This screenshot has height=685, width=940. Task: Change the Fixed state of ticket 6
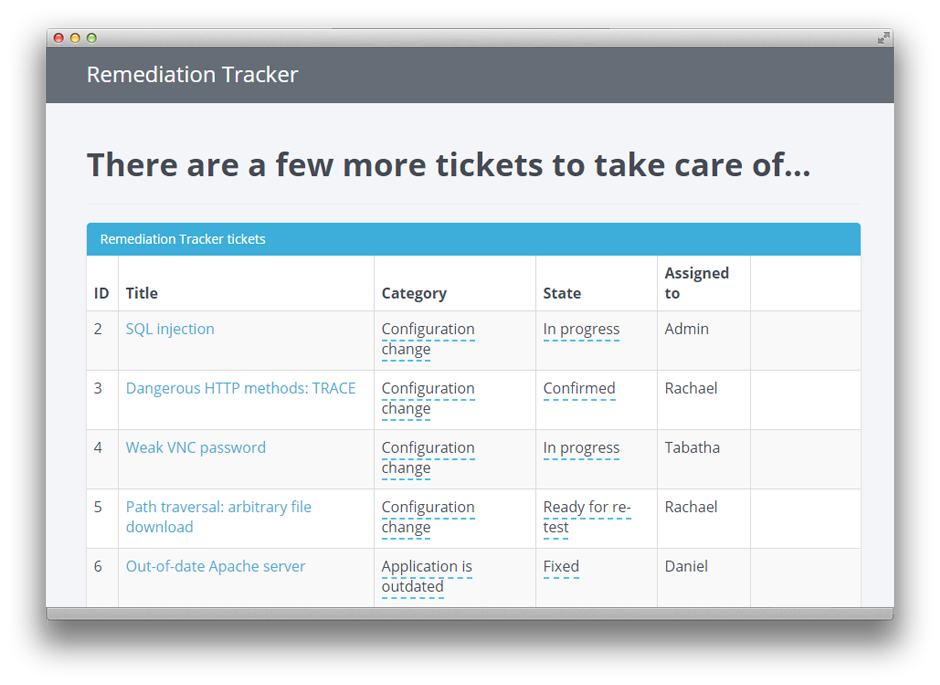coord(561,566)
